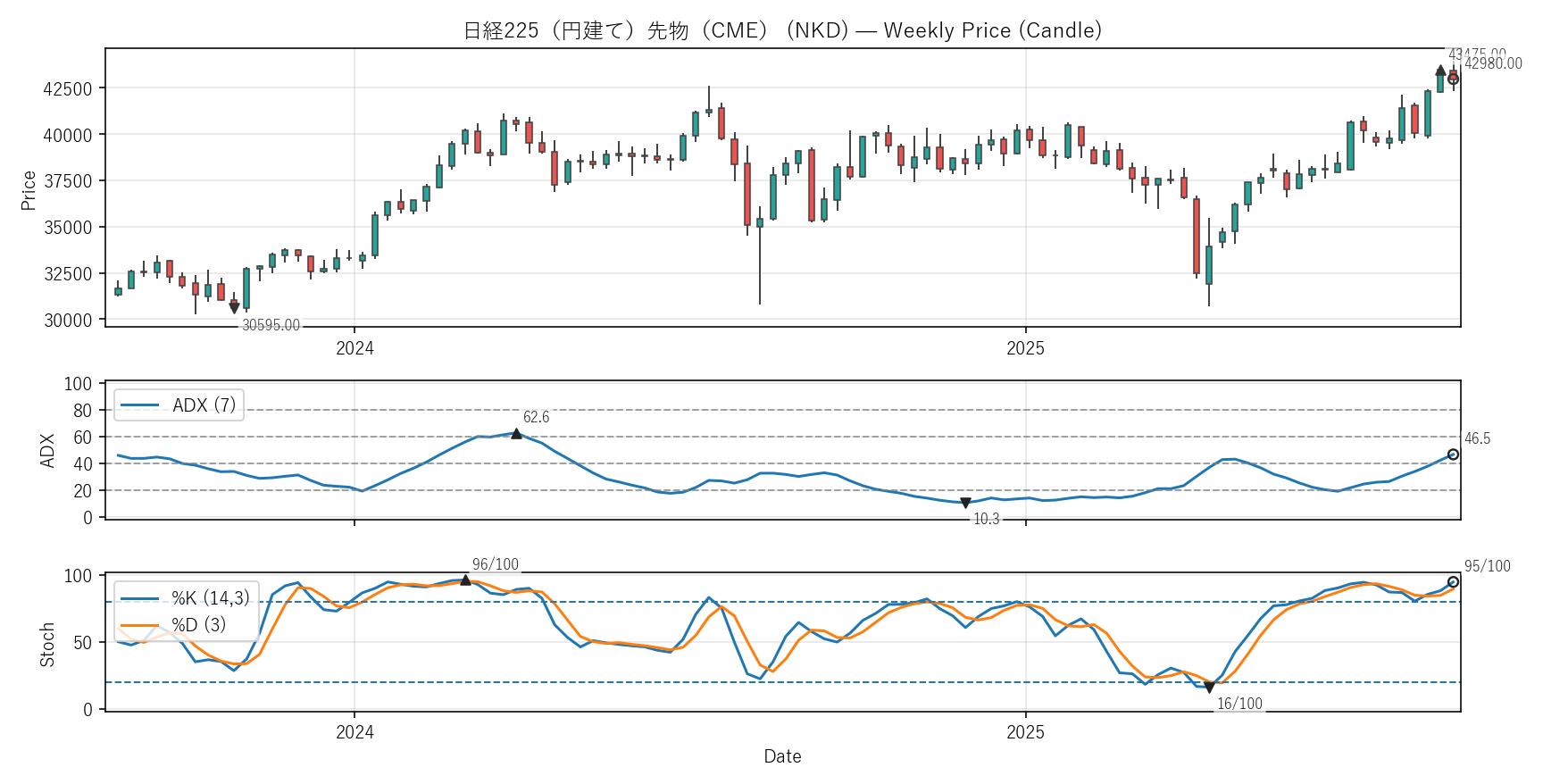Click the ADX peak triangle marker

point(516,433)
